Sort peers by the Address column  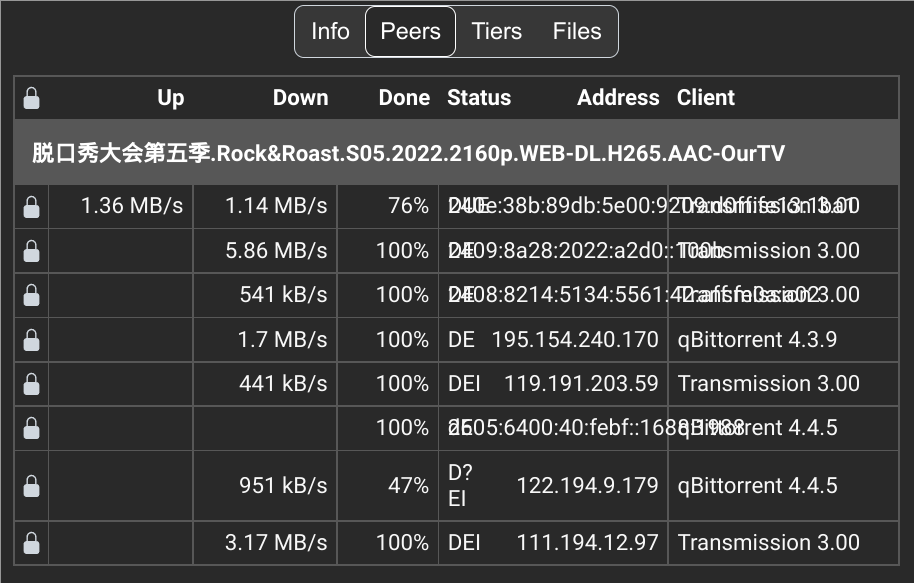pyautogui.click(x=618, y=97)
